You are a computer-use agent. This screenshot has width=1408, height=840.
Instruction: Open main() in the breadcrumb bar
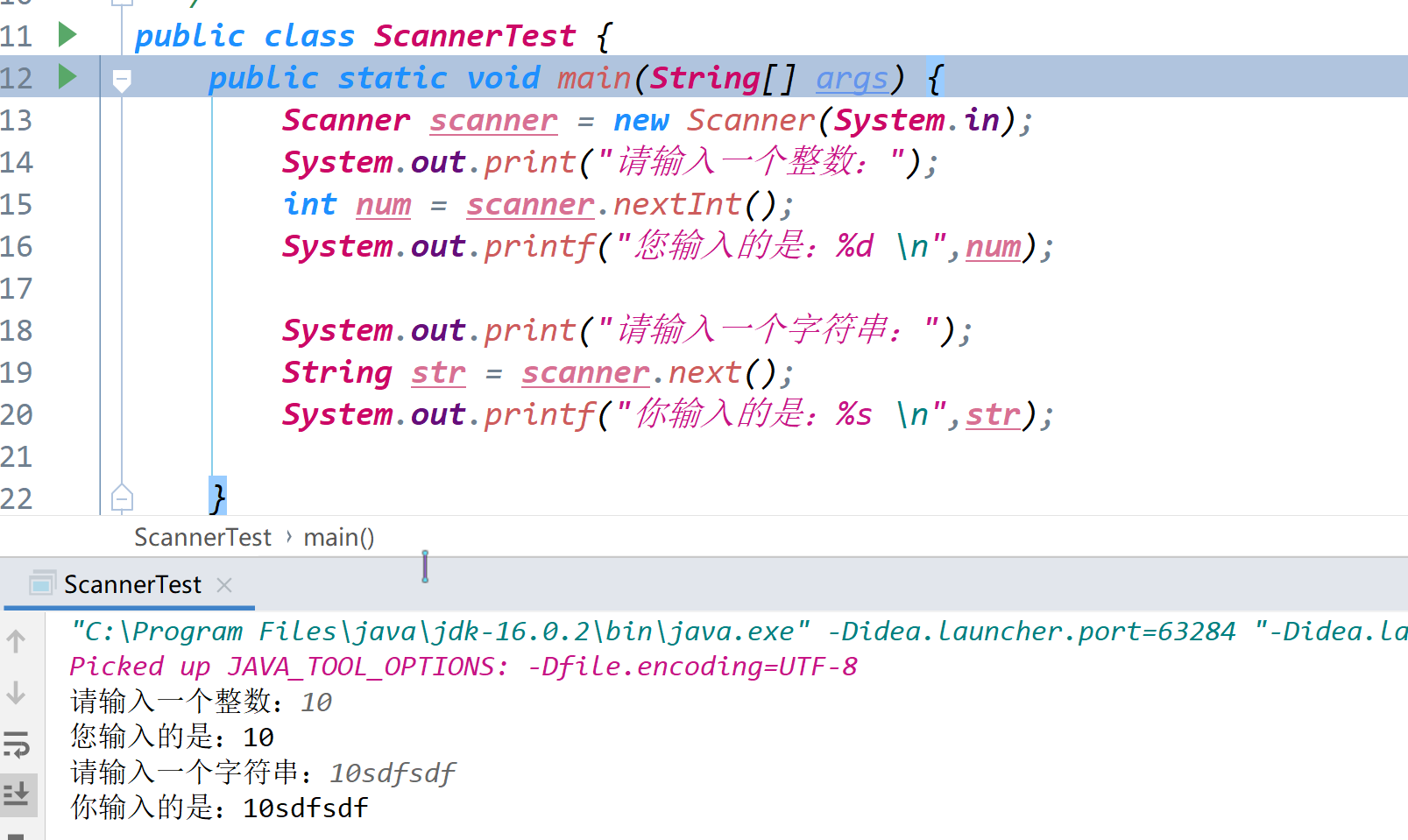pos(339,537)
